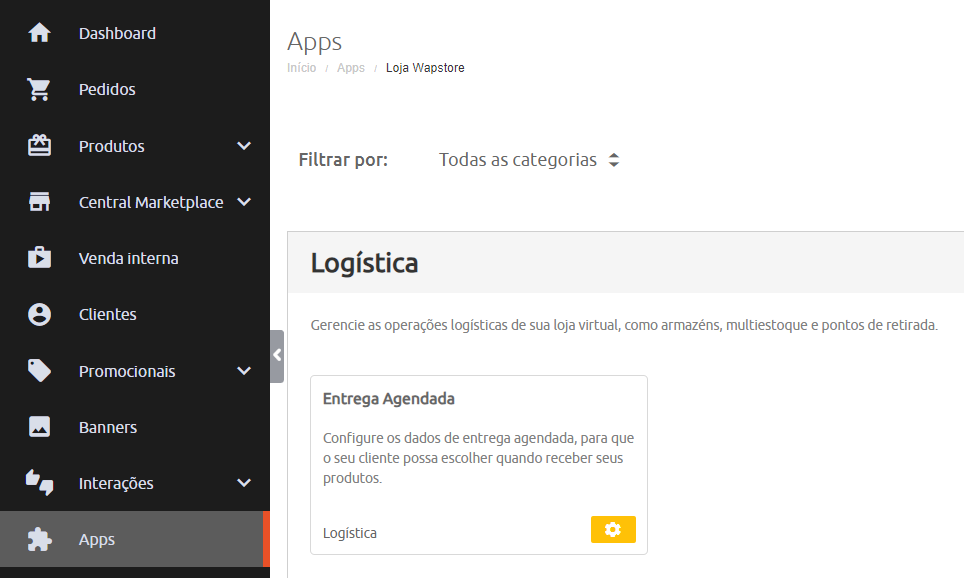
Task: Click the Apps breadcrumb link
Action: coord(350,68)
